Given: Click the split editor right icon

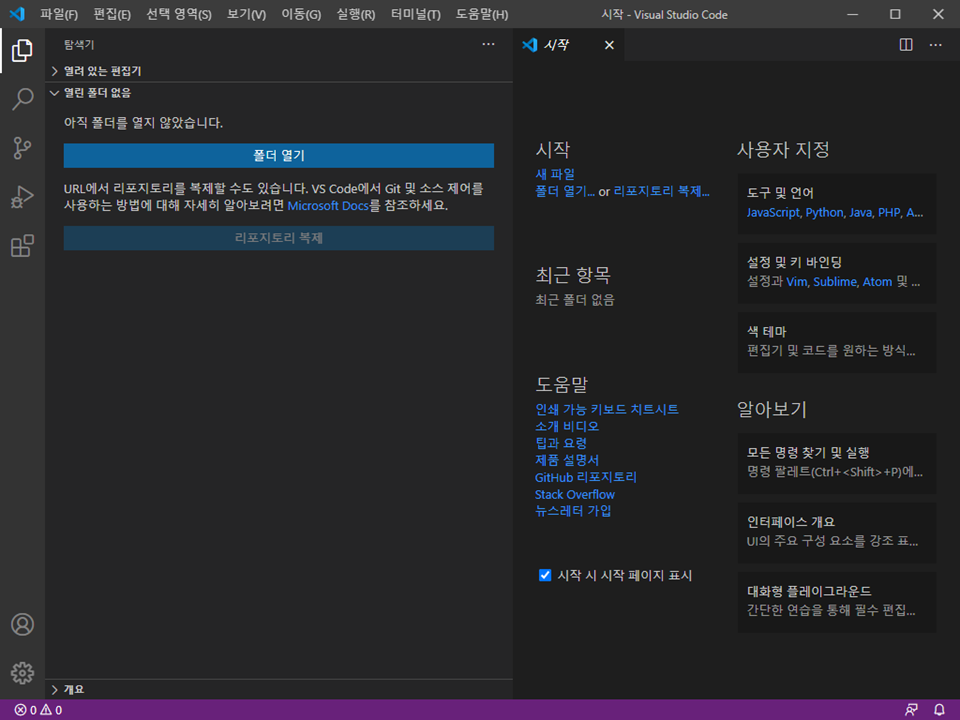Looking at the screenshot, I should pyautogui.click(x=906, y=45).
